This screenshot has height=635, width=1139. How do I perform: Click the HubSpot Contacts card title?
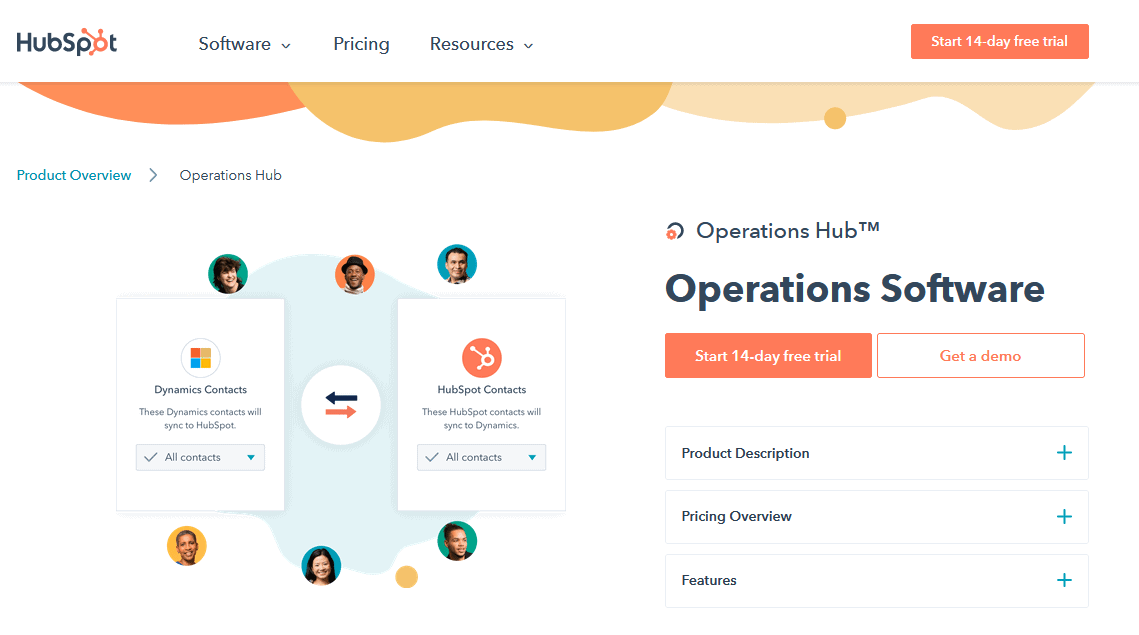tap(482, 389)
